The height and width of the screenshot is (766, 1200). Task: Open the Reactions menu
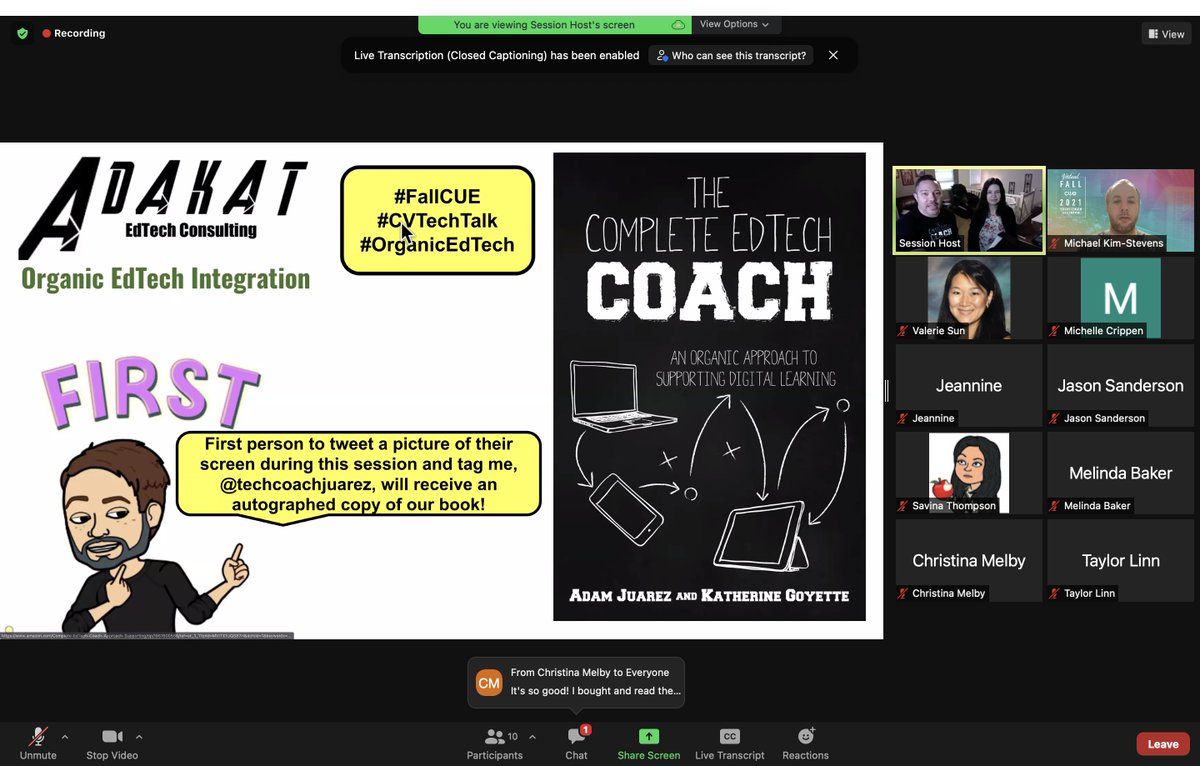(x=806, y=743)
